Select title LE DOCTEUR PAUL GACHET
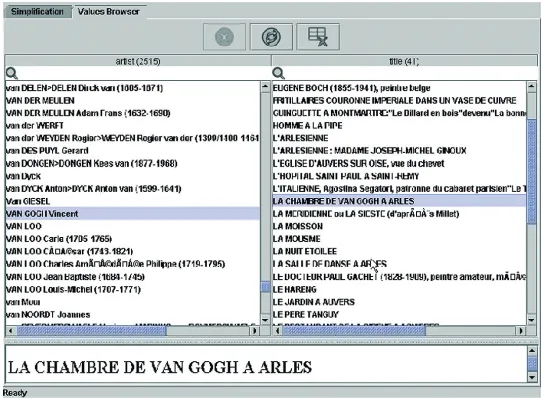This screenshot has width=542, height=398. (x=399, y=277)
